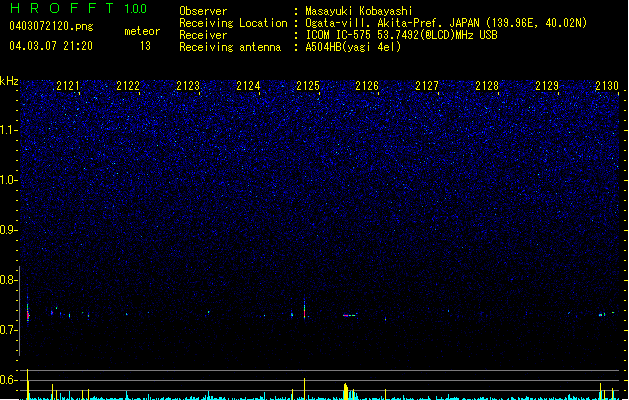Screen dimensions: 629x400
Task: Click the 2127 time marker
Action: (x=427, y=86)
